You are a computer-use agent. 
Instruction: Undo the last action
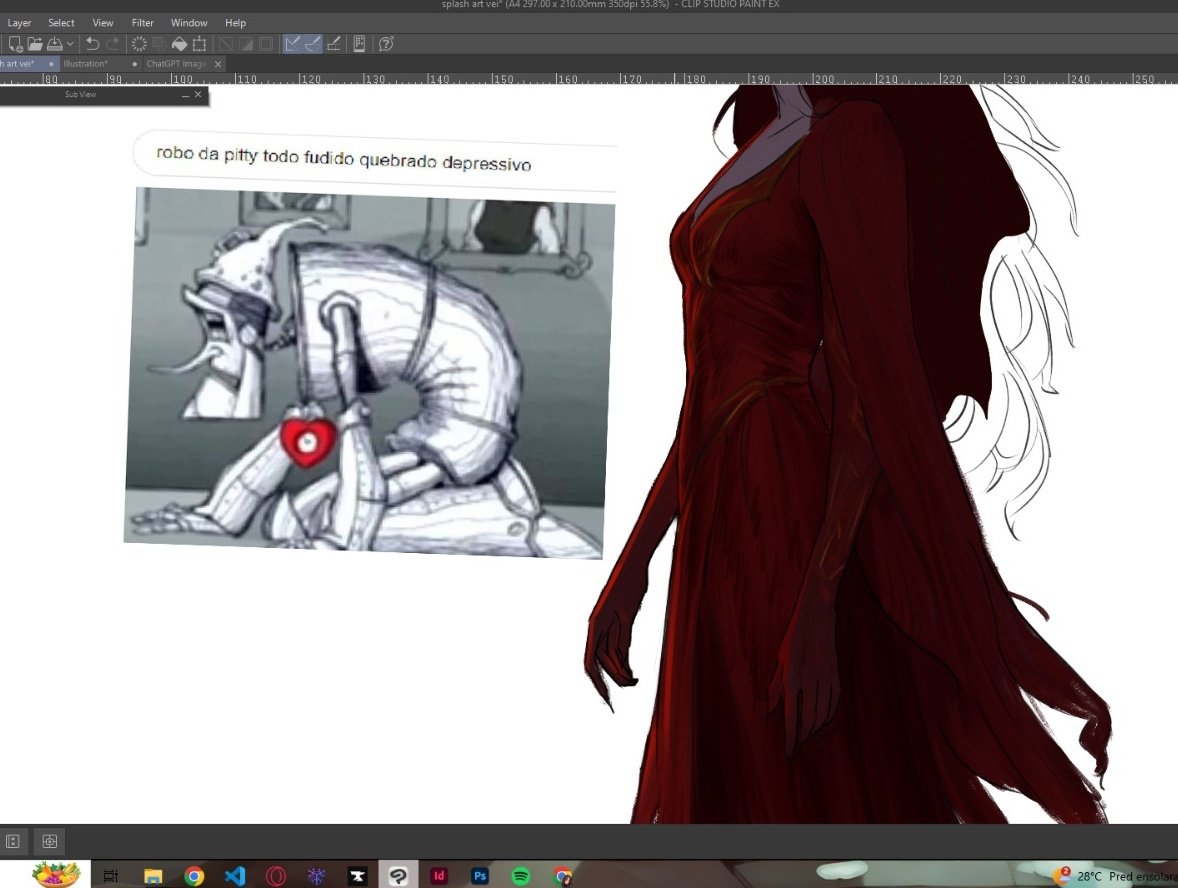point(92,44)
